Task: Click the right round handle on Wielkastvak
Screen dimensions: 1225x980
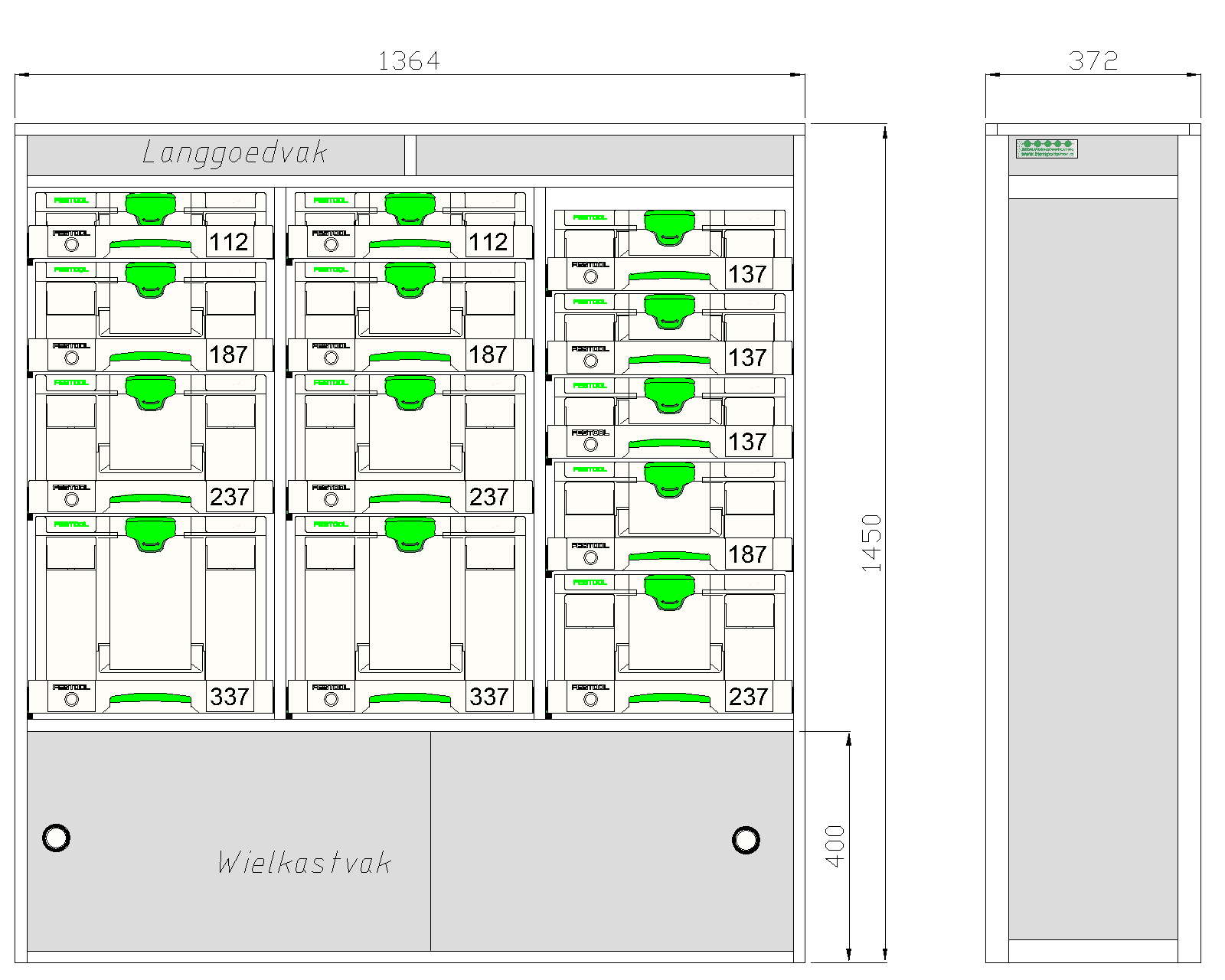Action: coord(746,840)
